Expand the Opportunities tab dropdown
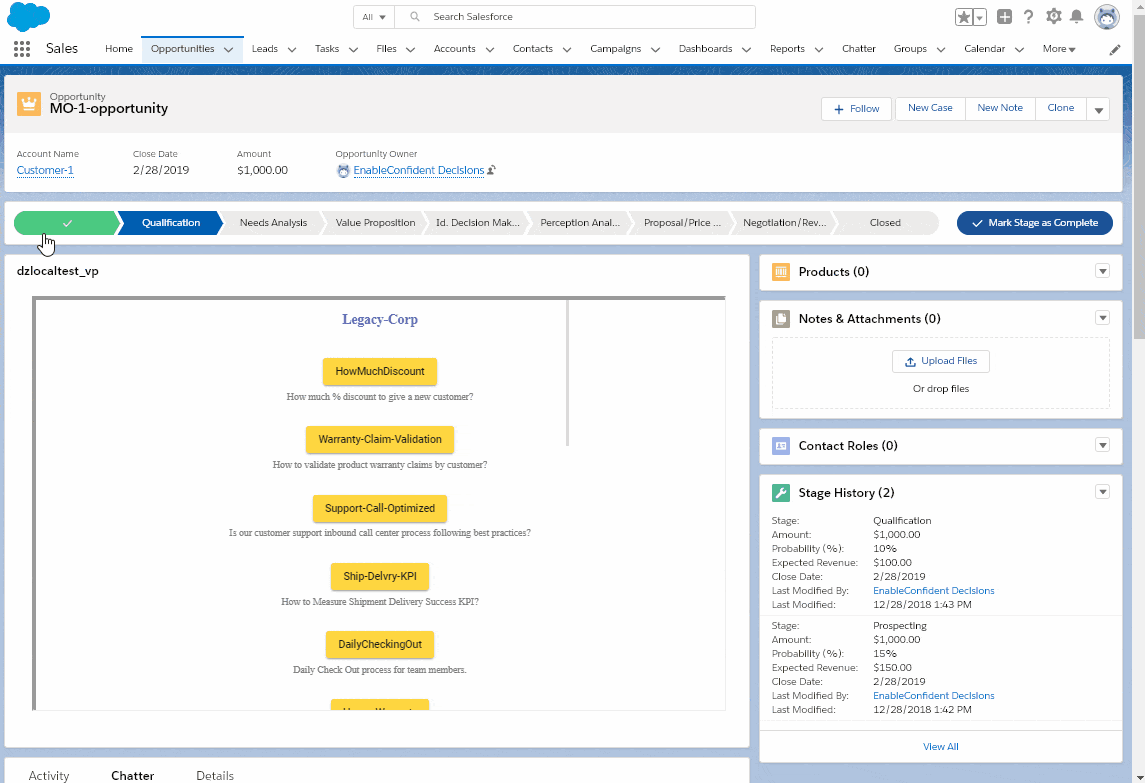 [230, 48]
